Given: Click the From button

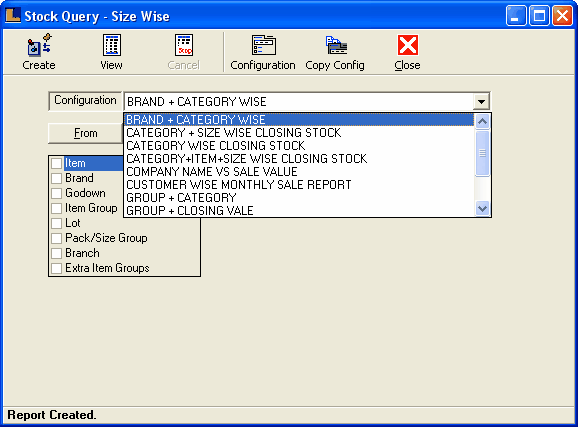Looking at the screenshot, I should click(x=86, y=133).
